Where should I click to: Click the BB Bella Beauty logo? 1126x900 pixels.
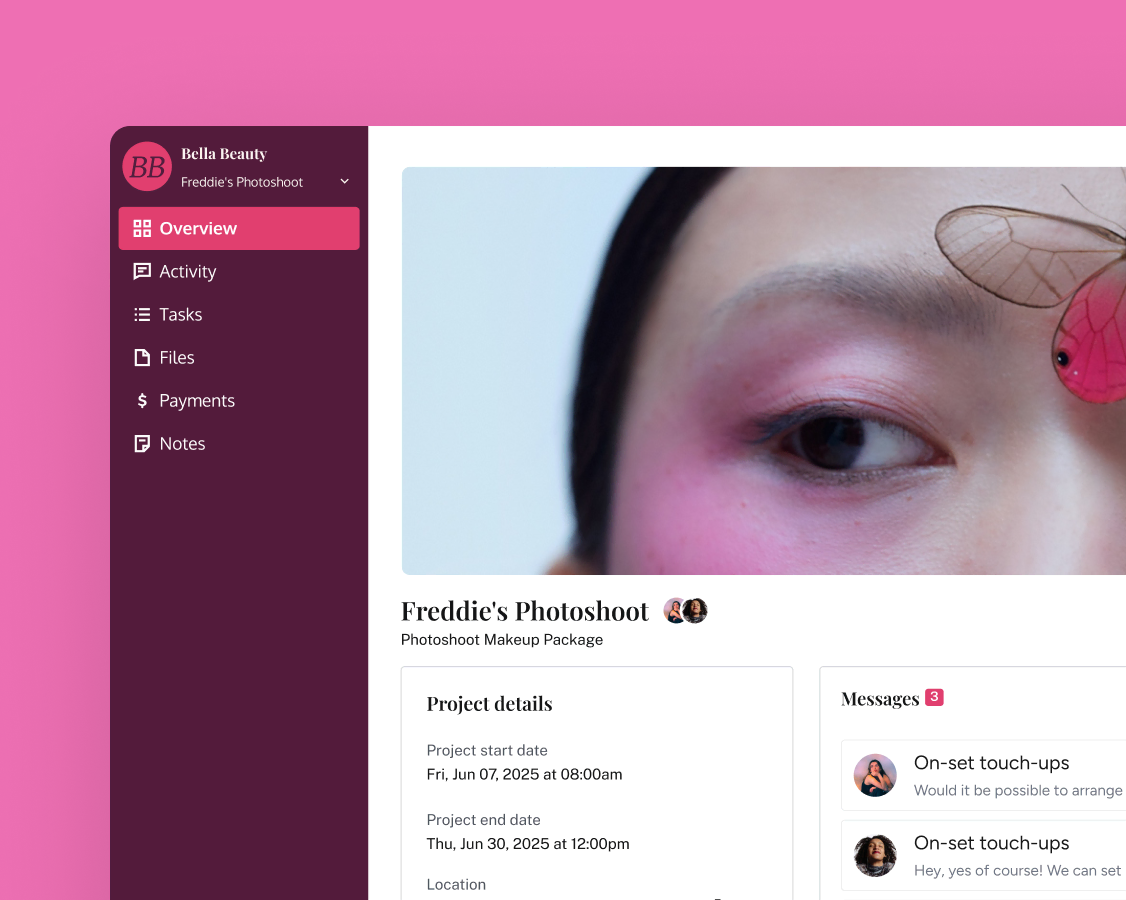click(x=147, y=167)
